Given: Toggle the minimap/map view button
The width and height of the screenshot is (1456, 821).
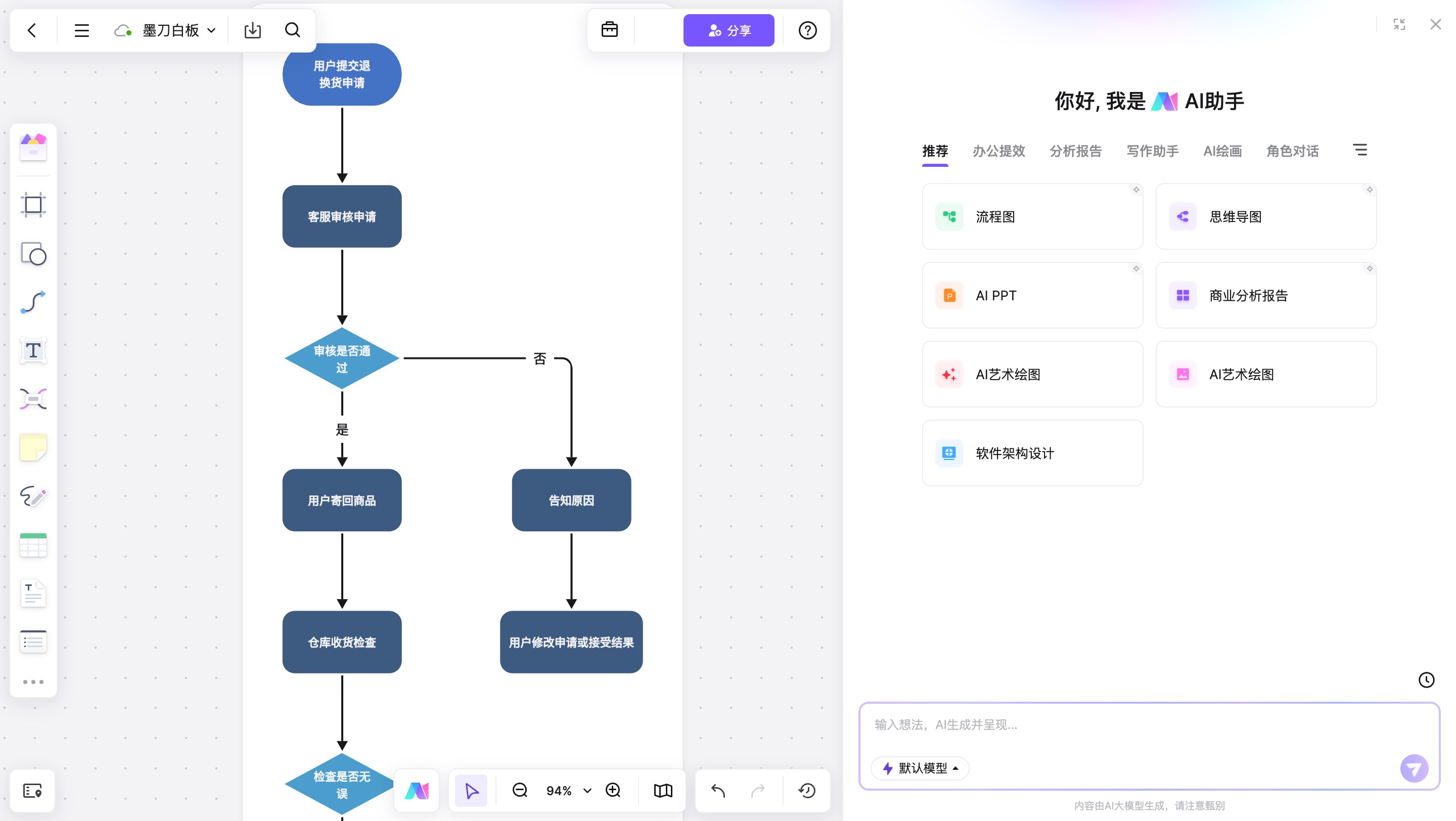Looking at the screenshot, I should [x=662, y=790].
